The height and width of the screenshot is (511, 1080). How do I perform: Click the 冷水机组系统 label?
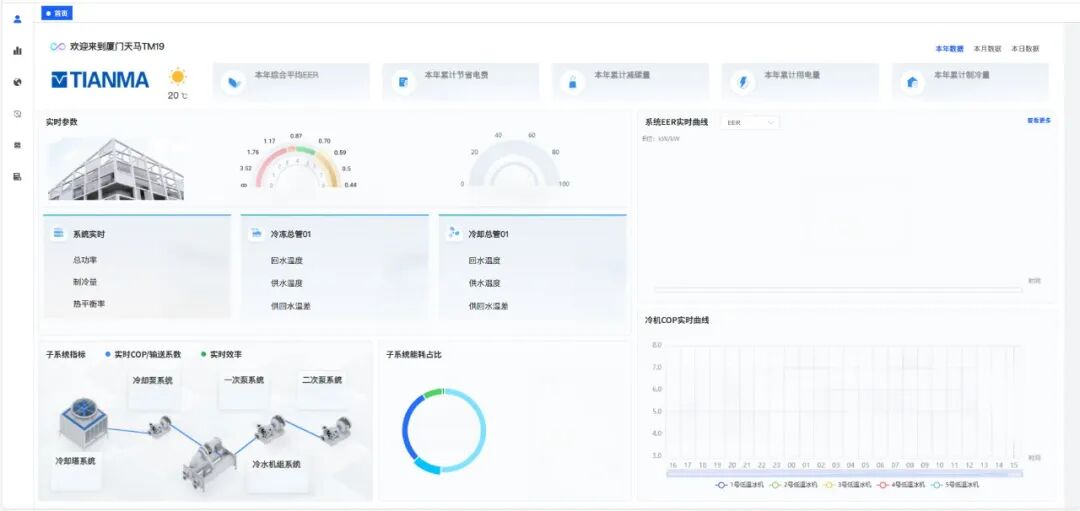point(276,464)
